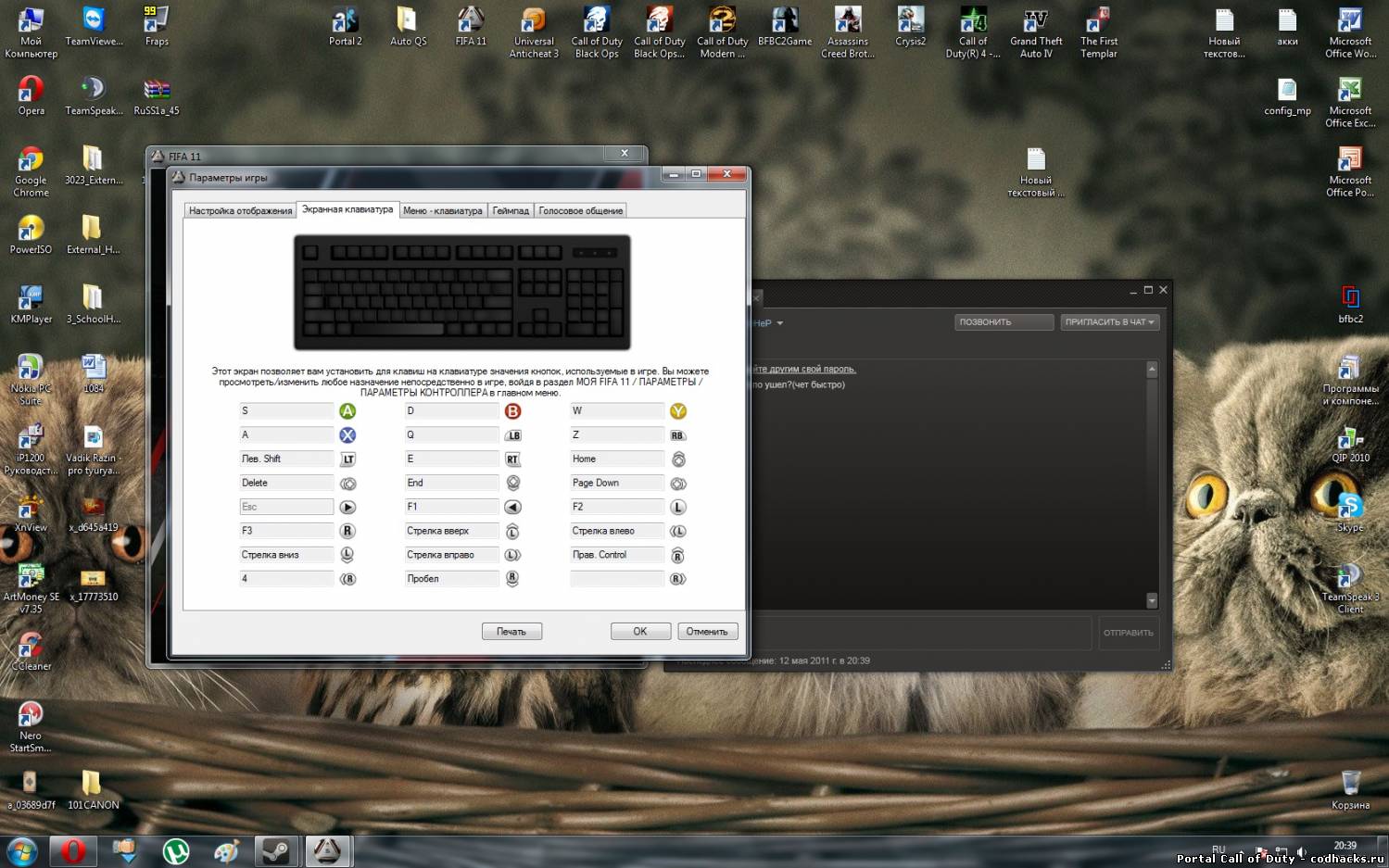Click the key field containing Стрелка вверх
1389x868 pixels.
point(451,531)
